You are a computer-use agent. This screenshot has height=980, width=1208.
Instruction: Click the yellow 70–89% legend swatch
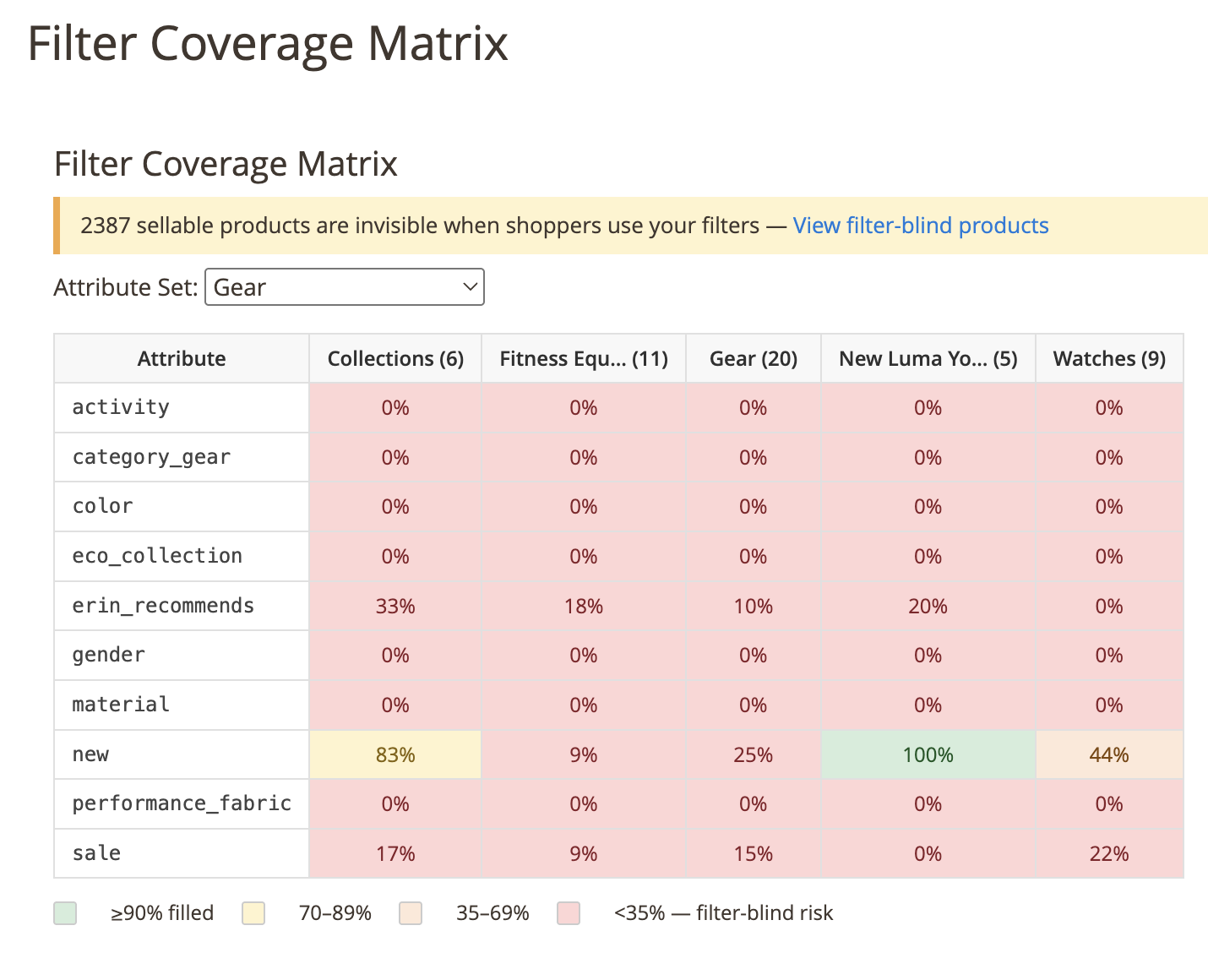pos(253,913)
